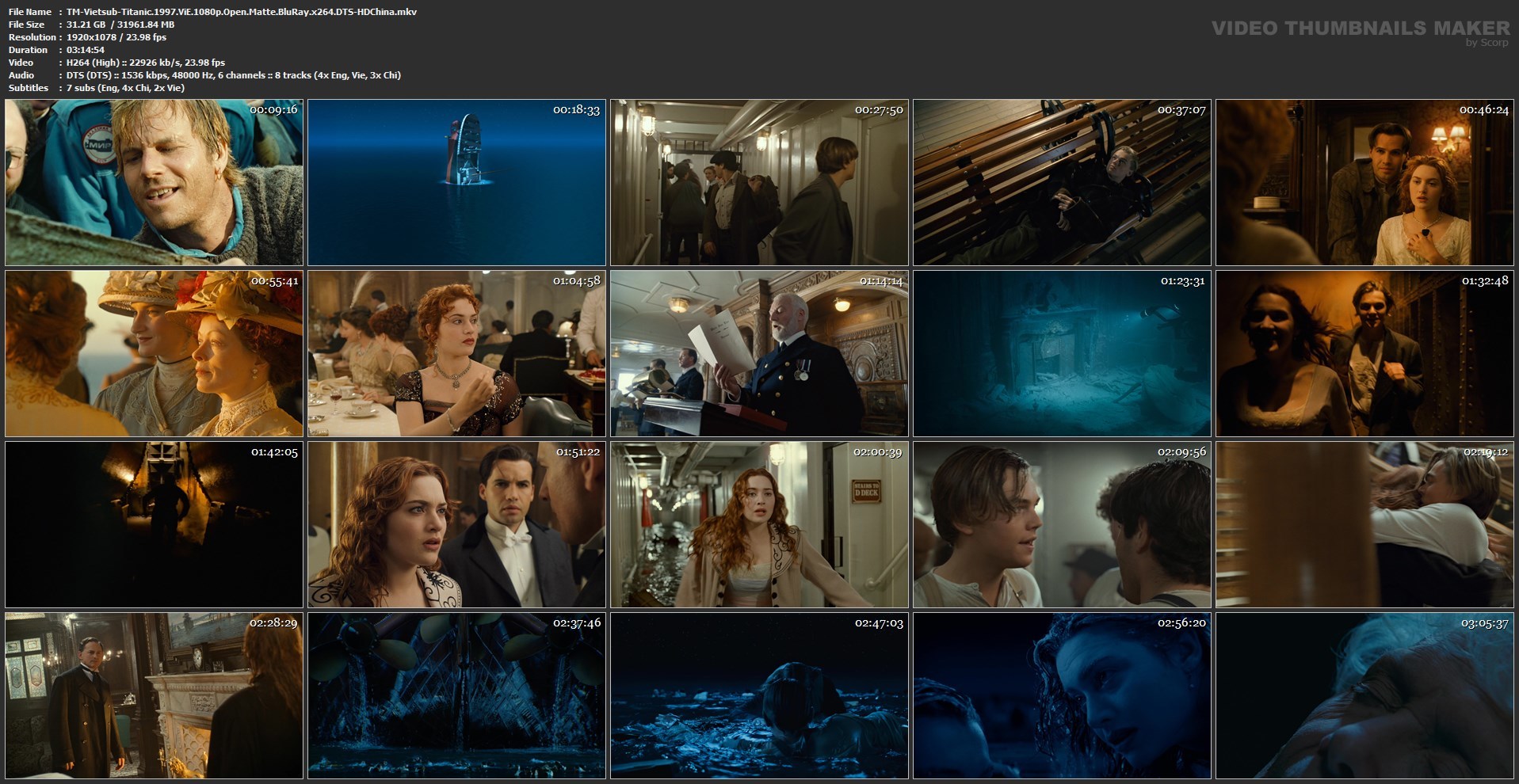Viewport: 1519px width, 784px height.
Task: Select the thumbnail timestamped 02:37:46
Action: (x=456, y=695)
